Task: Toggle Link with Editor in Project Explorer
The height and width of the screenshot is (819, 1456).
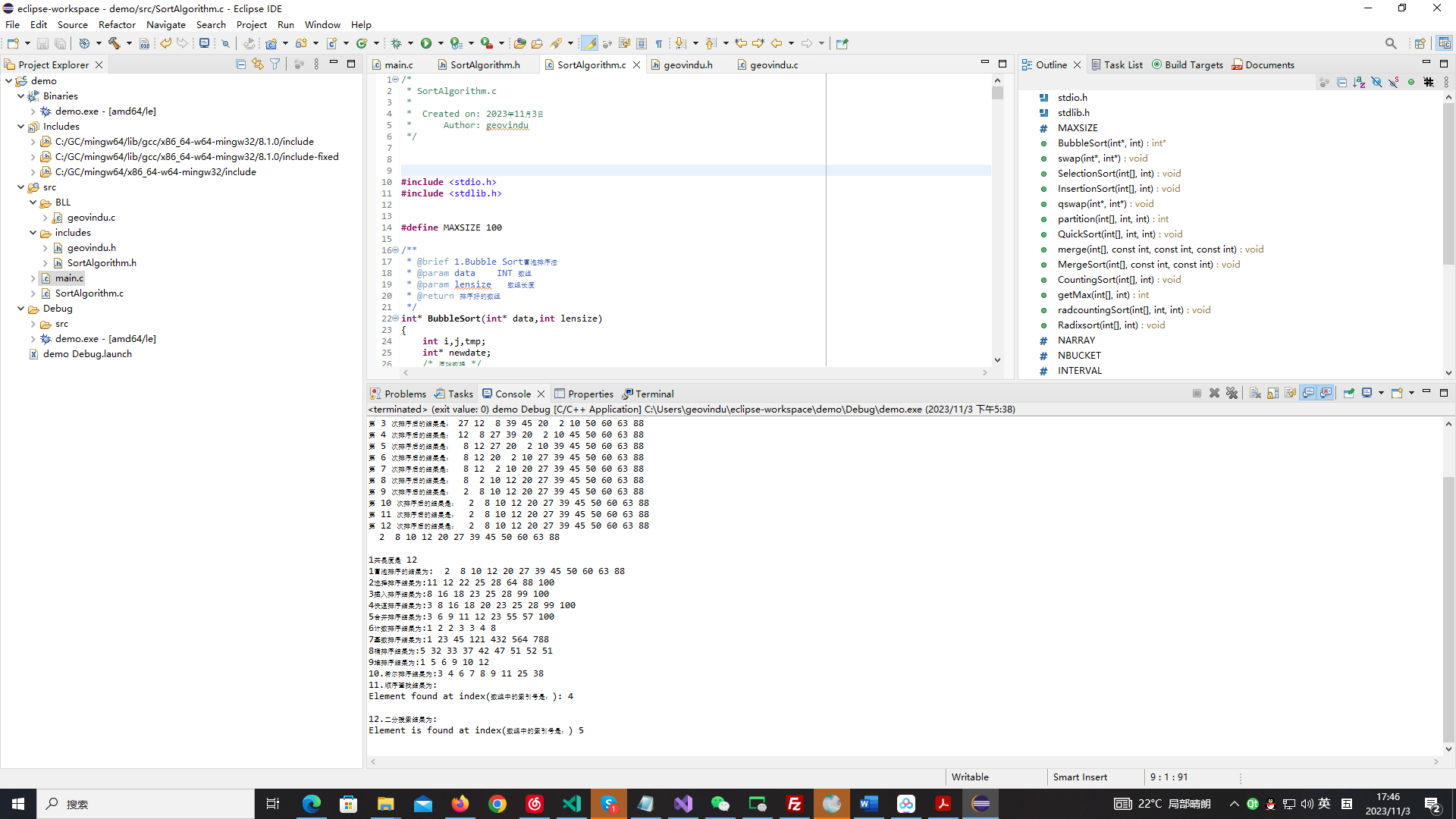Action: point(258,64)
